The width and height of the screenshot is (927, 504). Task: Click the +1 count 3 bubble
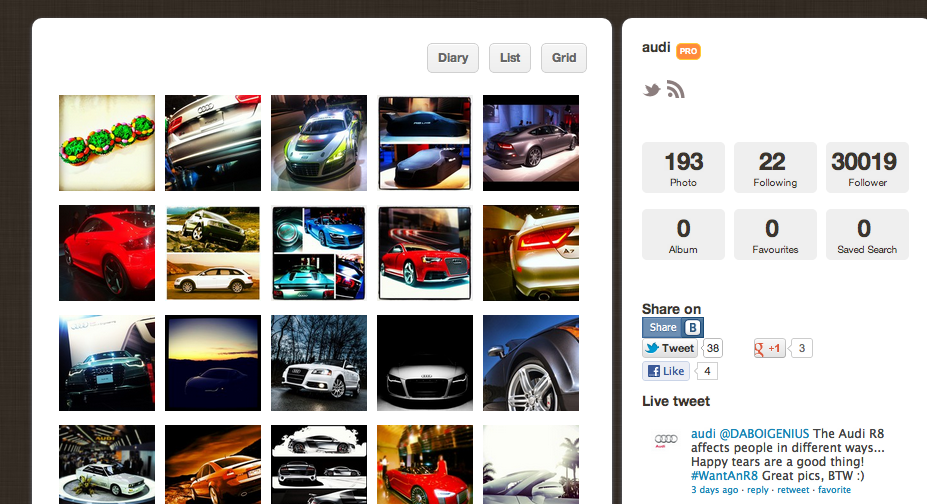click(x=802, y=348)
